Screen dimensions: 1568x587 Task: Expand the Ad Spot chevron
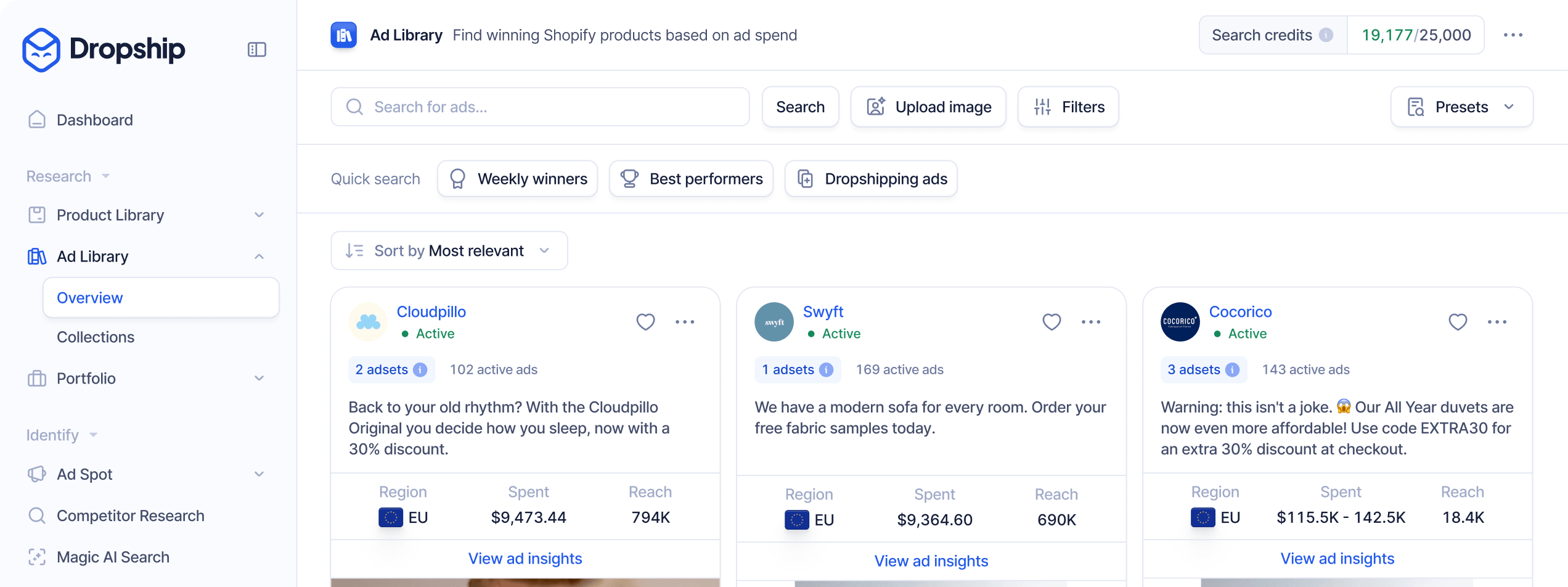[259, 474]
